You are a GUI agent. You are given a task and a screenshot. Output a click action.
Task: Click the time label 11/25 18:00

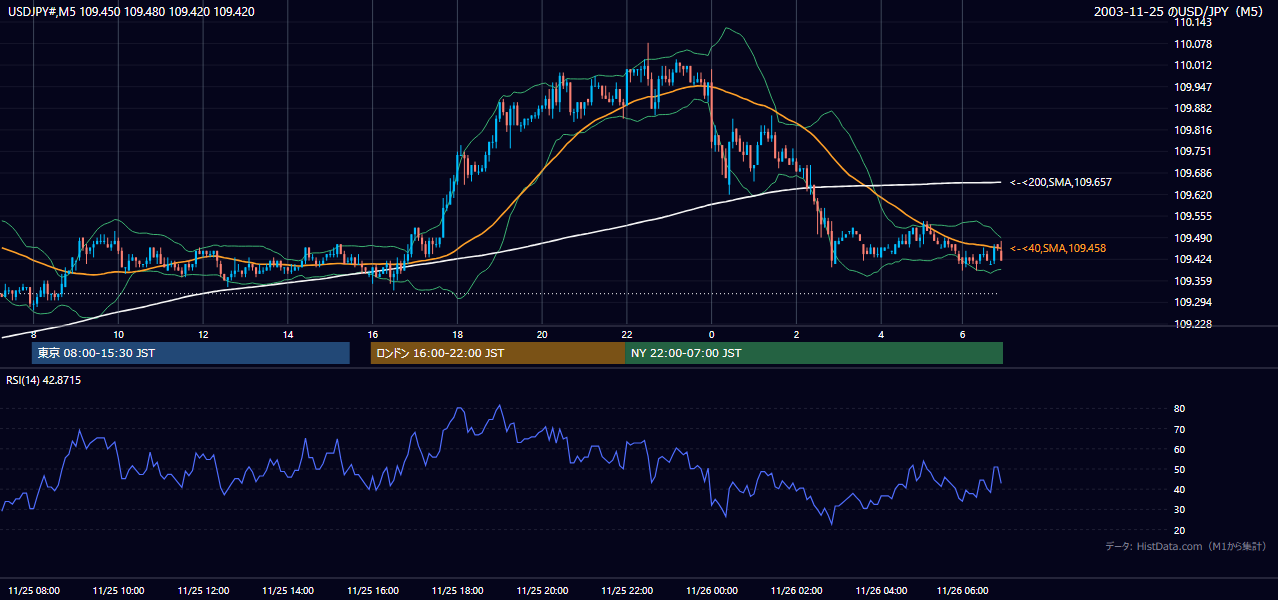click(x=457, y=590)
